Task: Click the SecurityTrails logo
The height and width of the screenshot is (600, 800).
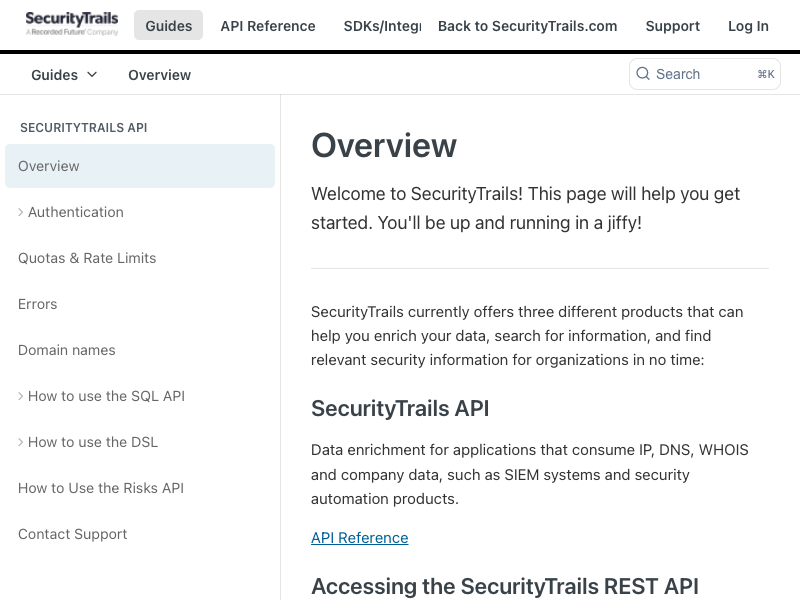Action: click(71, 23)
